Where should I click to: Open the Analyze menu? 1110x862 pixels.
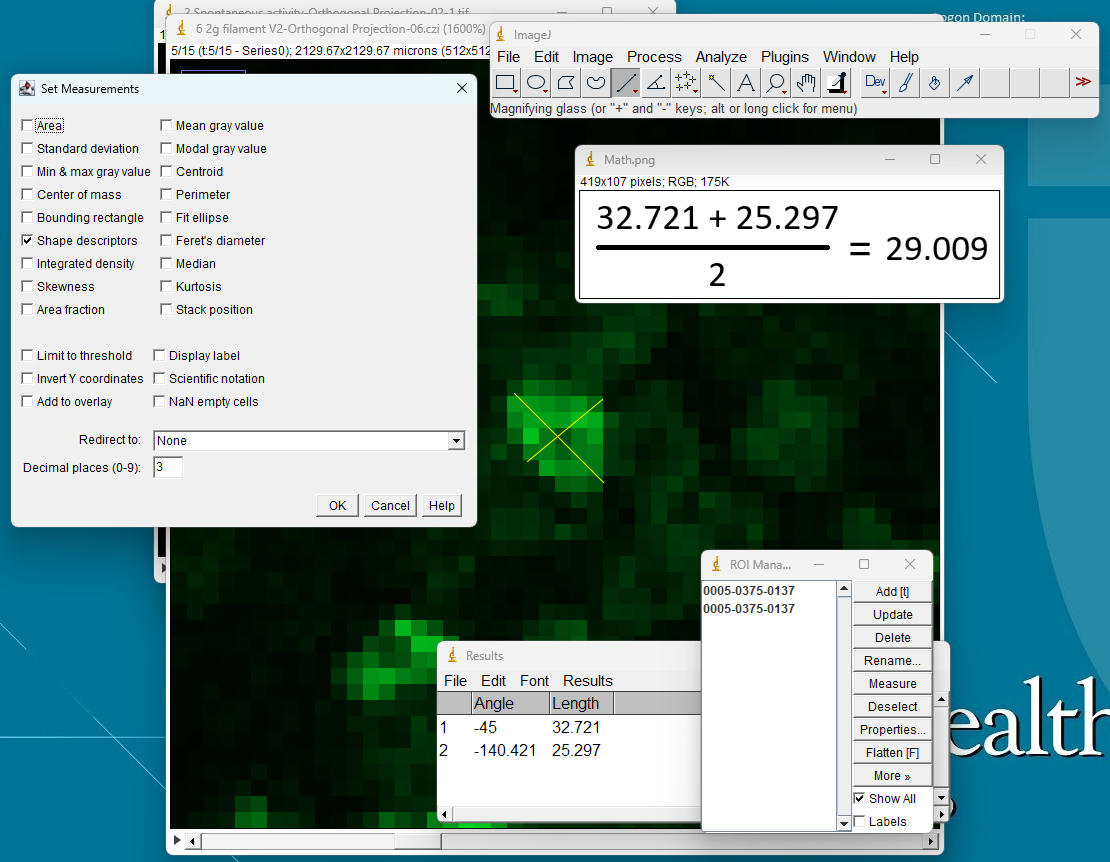[721, 57]
